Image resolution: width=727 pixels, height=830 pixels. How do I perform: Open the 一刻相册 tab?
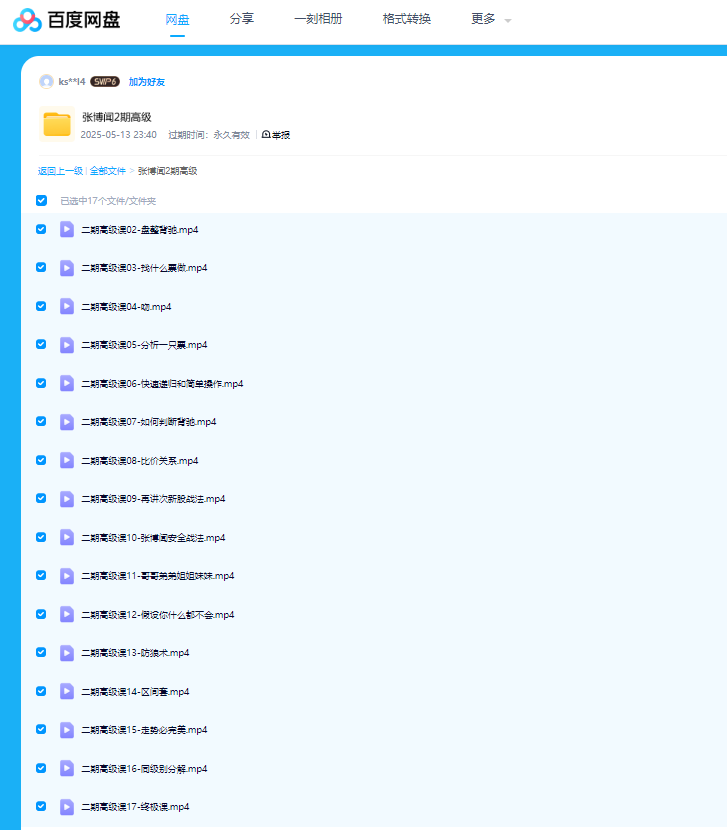[x=318, y=19]
